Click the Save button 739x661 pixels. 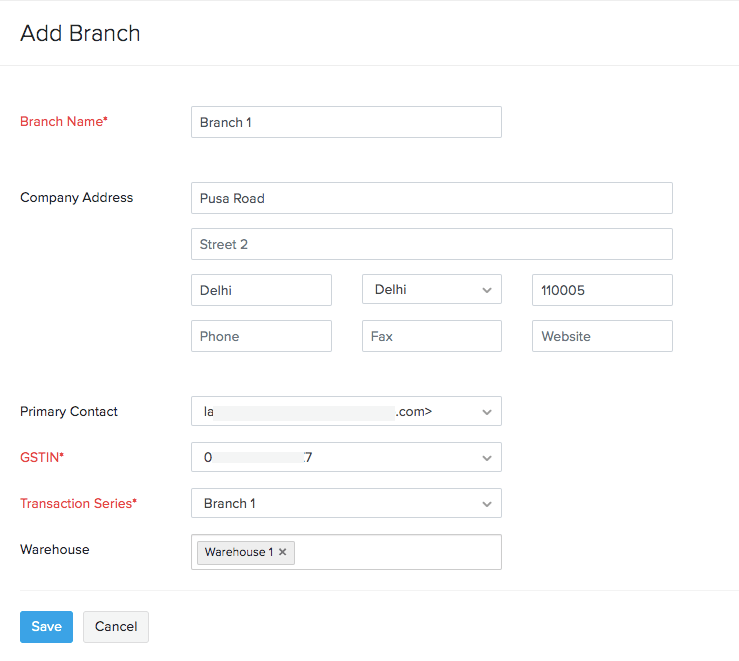point(46,627)
